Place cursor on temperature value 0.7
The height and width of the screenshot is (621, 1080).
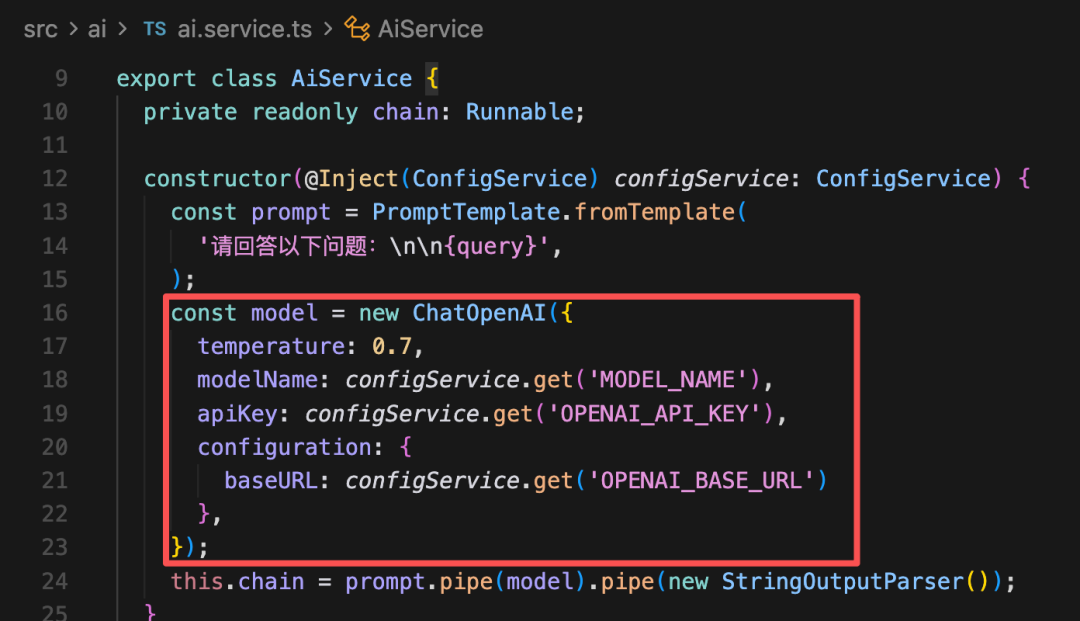[x=392, y=346]
